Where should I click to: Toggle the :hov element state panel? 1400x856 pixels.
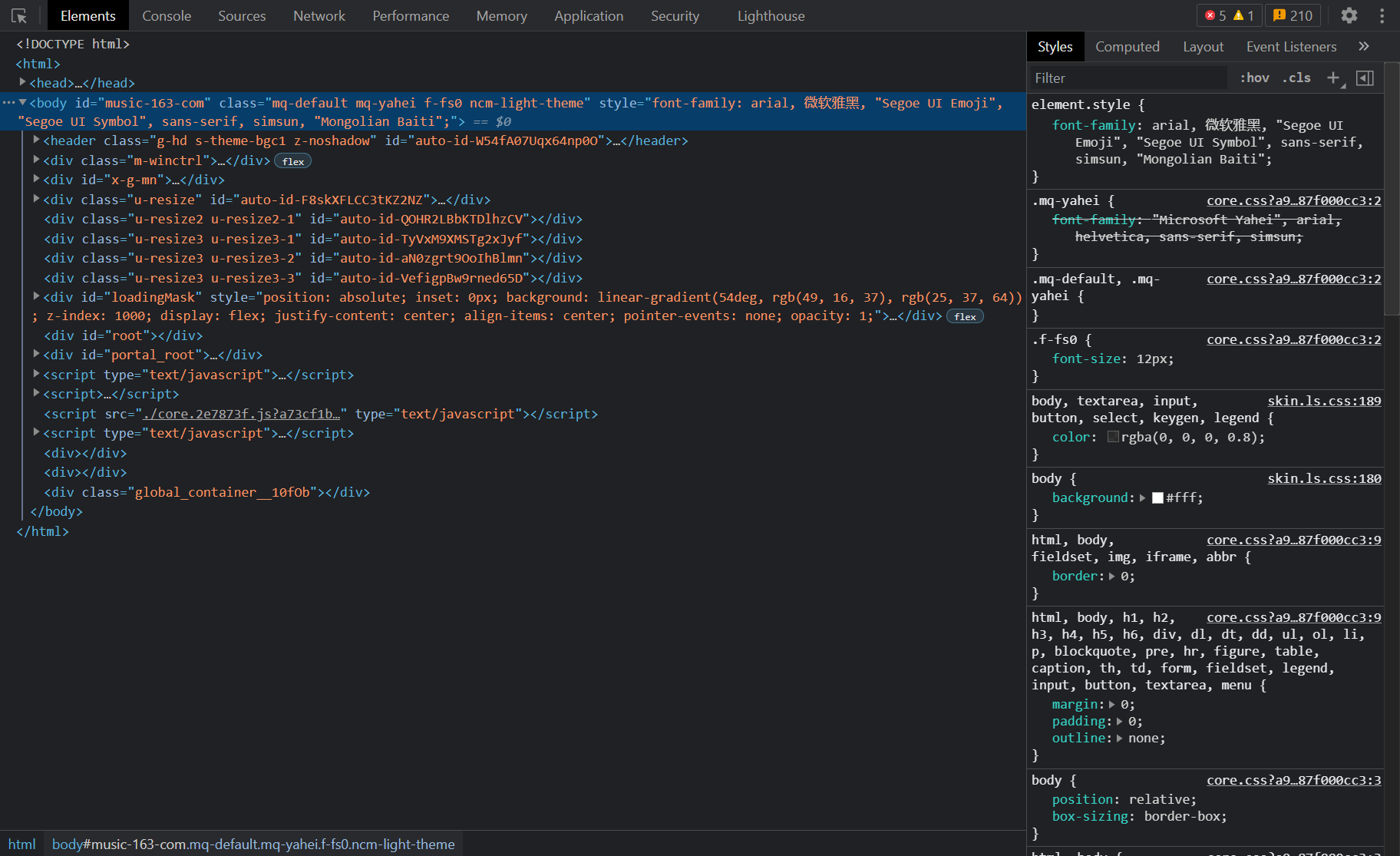pos(1255,78)
